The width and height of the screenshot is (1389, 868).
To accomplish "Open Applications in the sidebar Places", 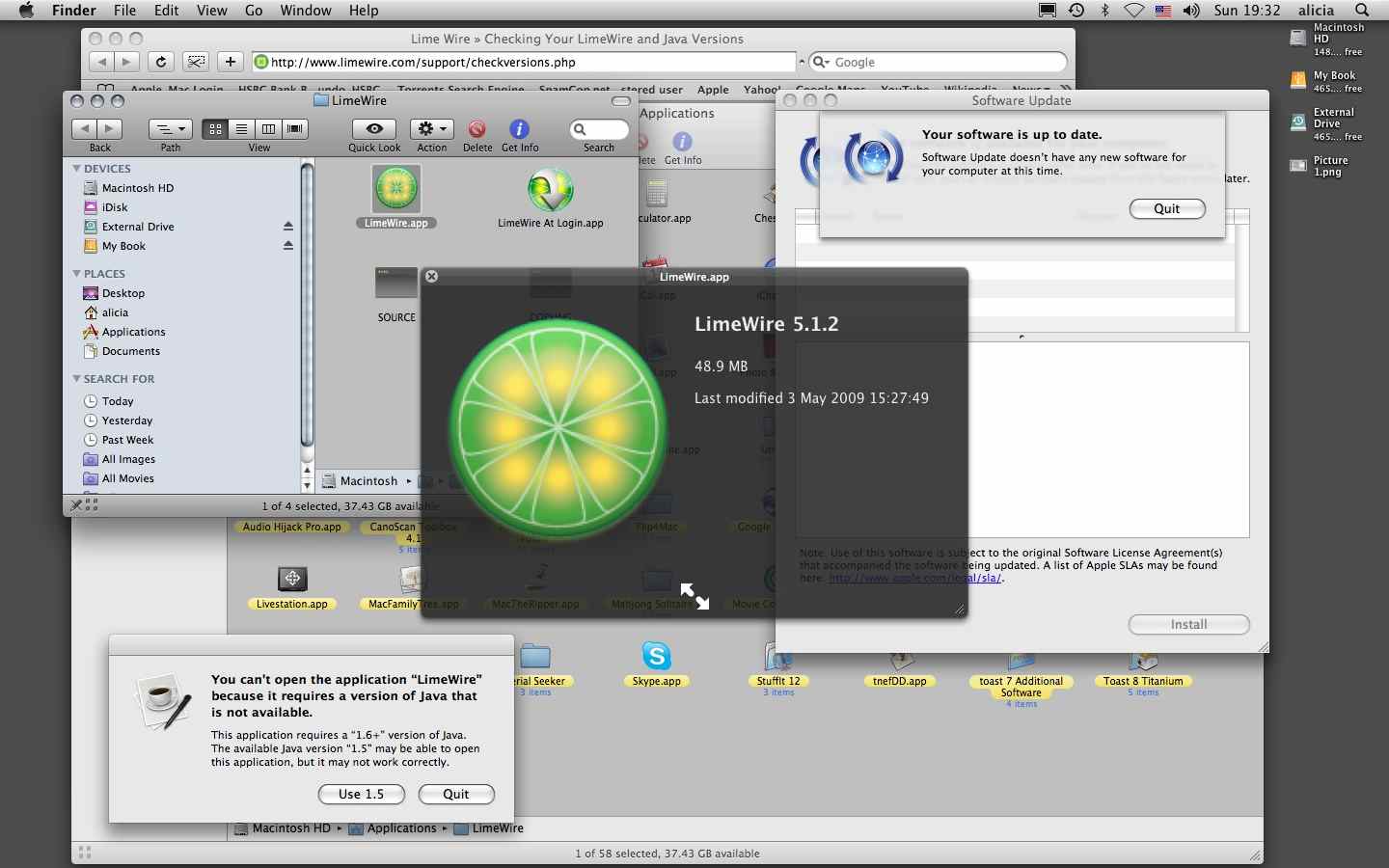I will pyautogui.click(x=132, y=332).
